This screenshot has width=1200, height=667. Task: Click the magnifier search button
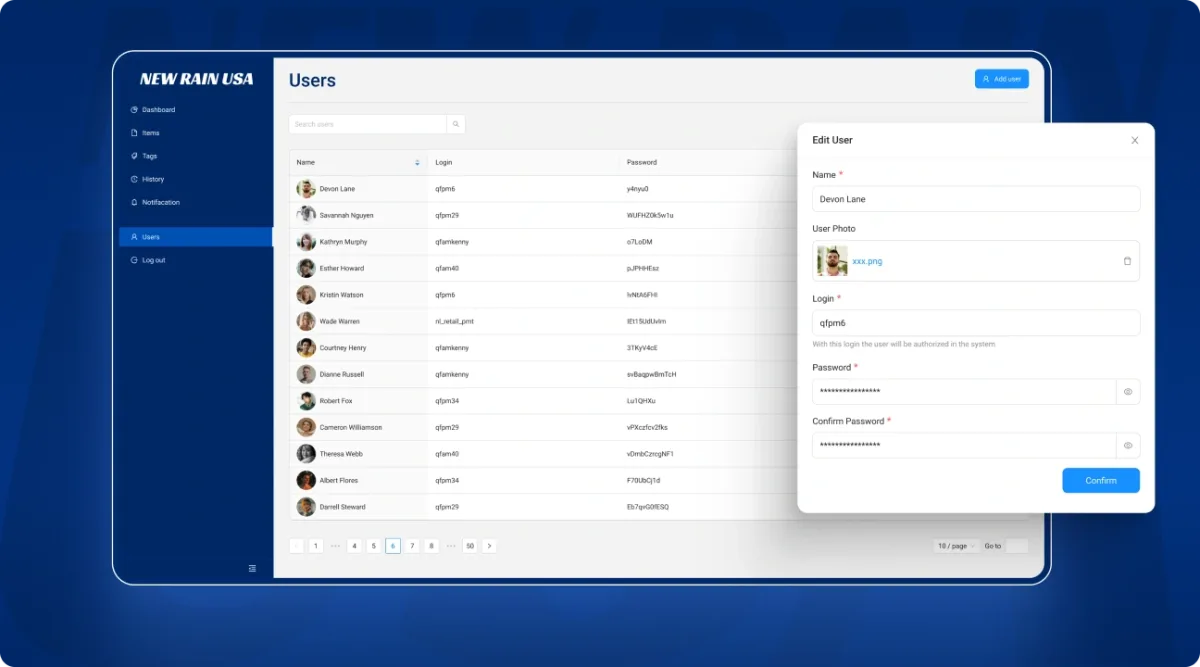tap(456, 124)
